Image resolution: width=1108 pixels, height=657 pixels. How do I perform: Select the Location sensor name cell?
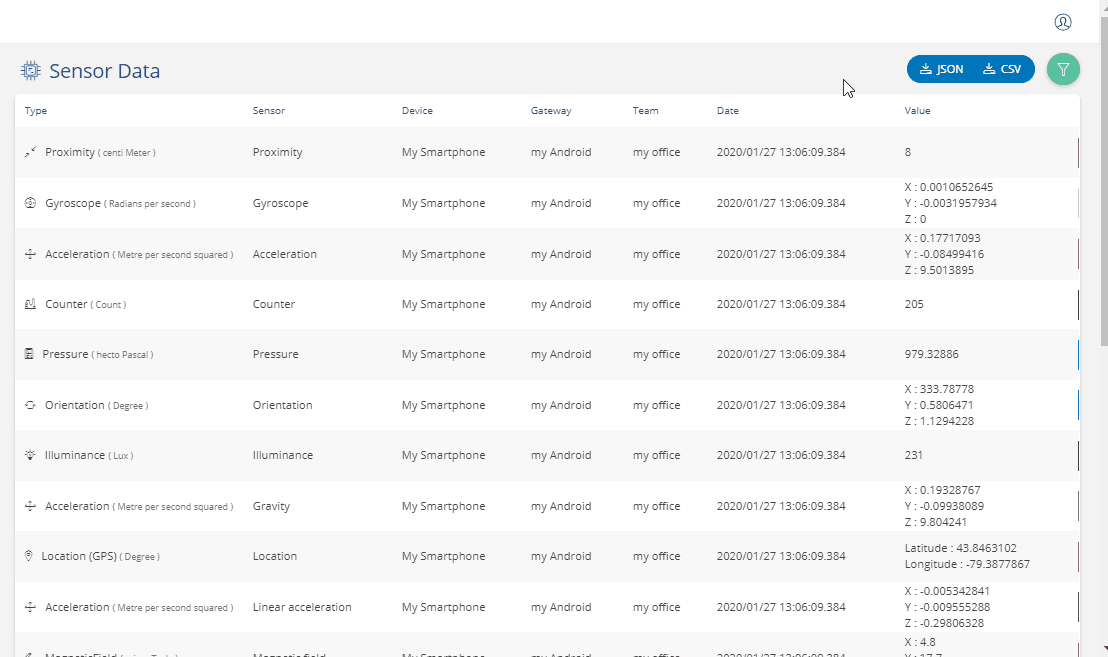pyautogui.click(x=275, y=556)
